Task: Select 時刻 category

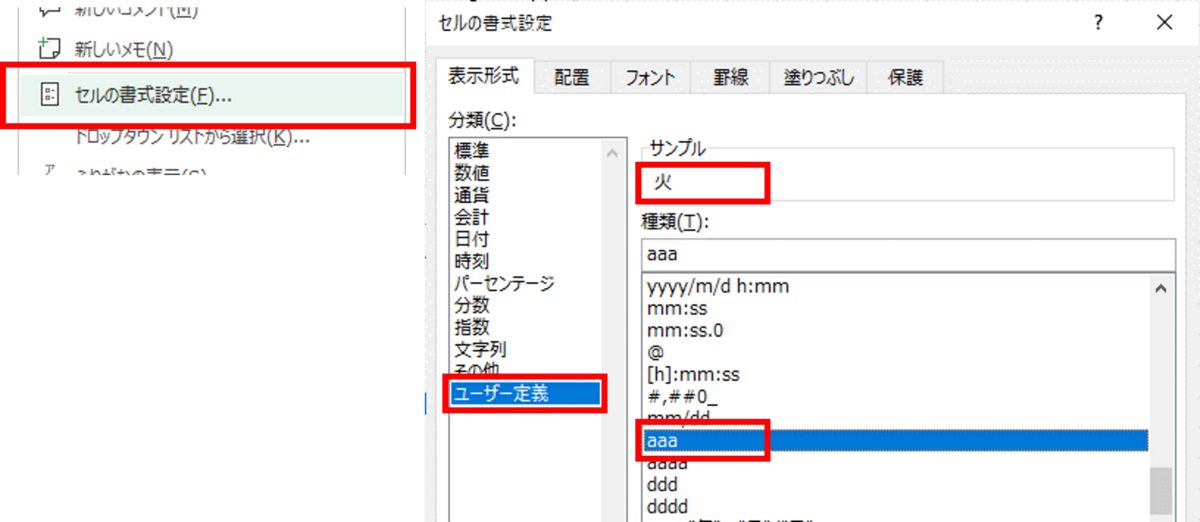Action: pos(472,262)
